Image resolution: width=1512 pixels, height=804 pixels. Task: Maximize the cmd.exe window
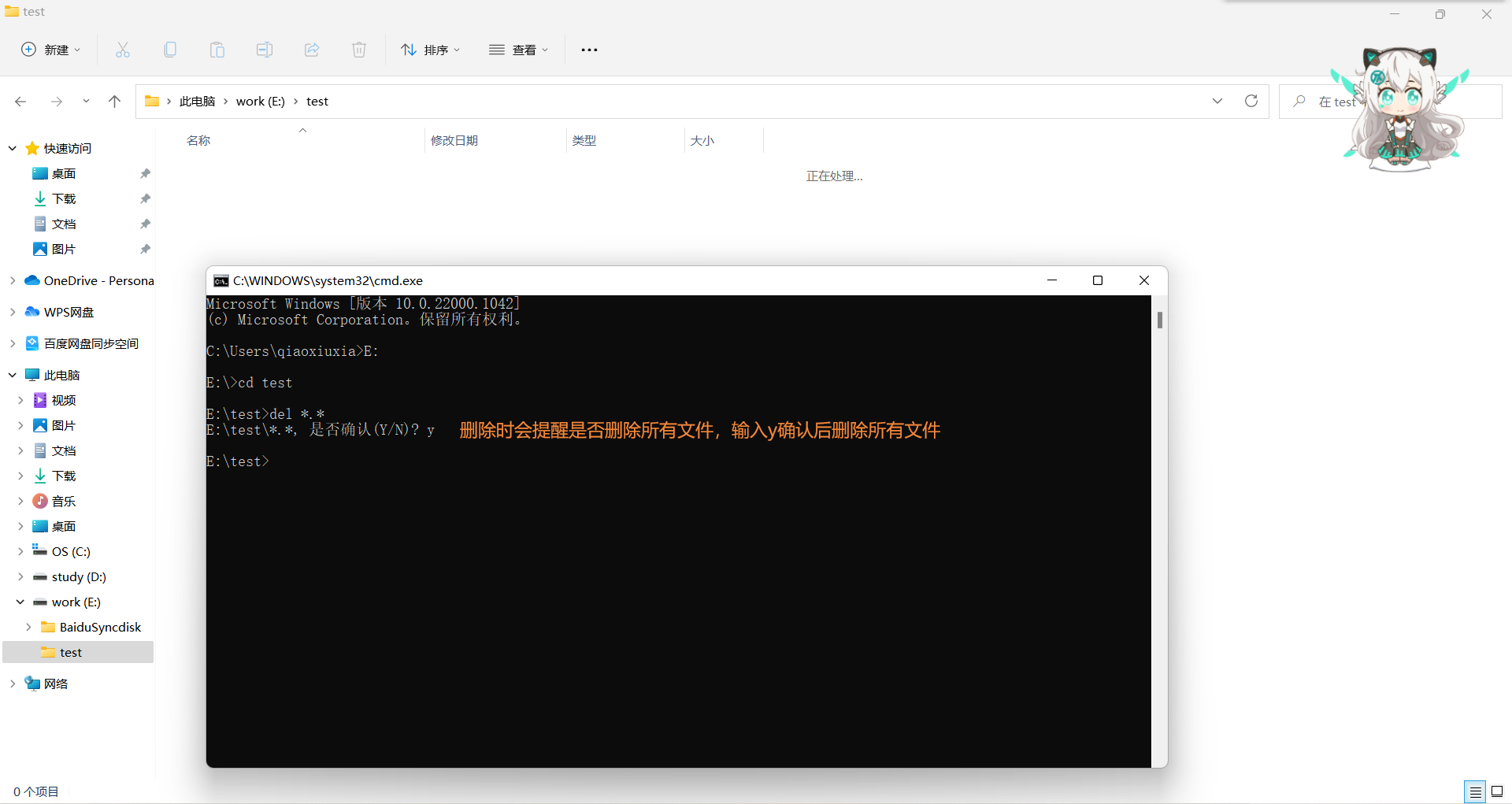coord(1098,280)
